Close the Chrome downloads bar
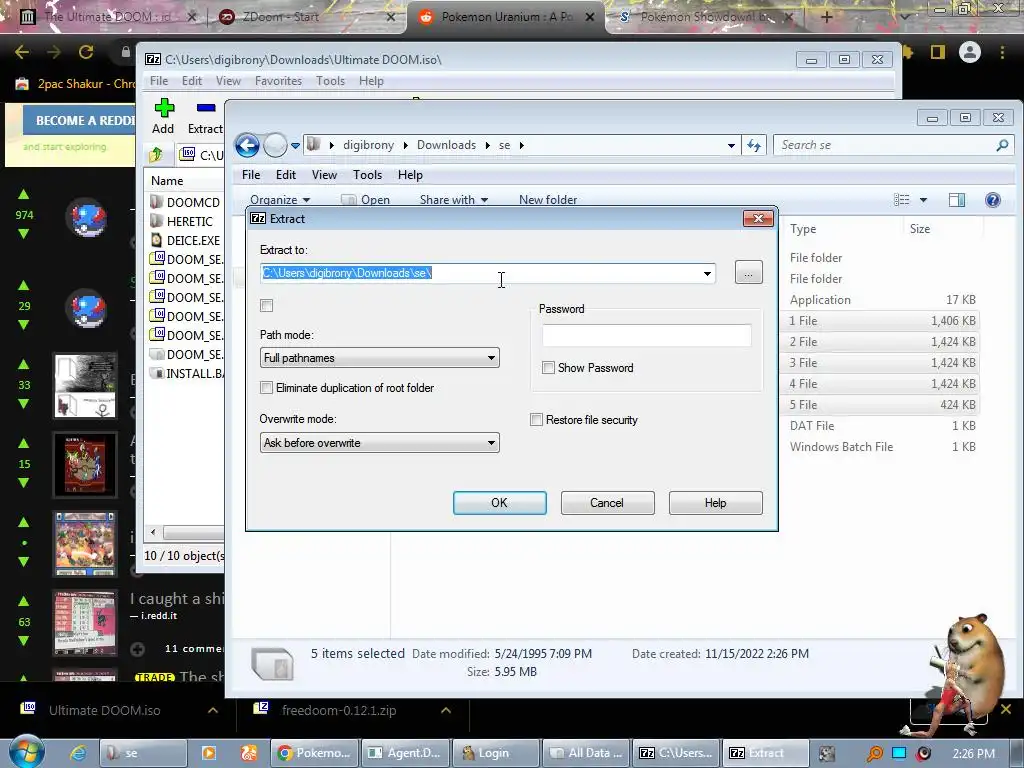This screenshot has width=1024, height=768. pyautogui.click(x=1006, y=709)
